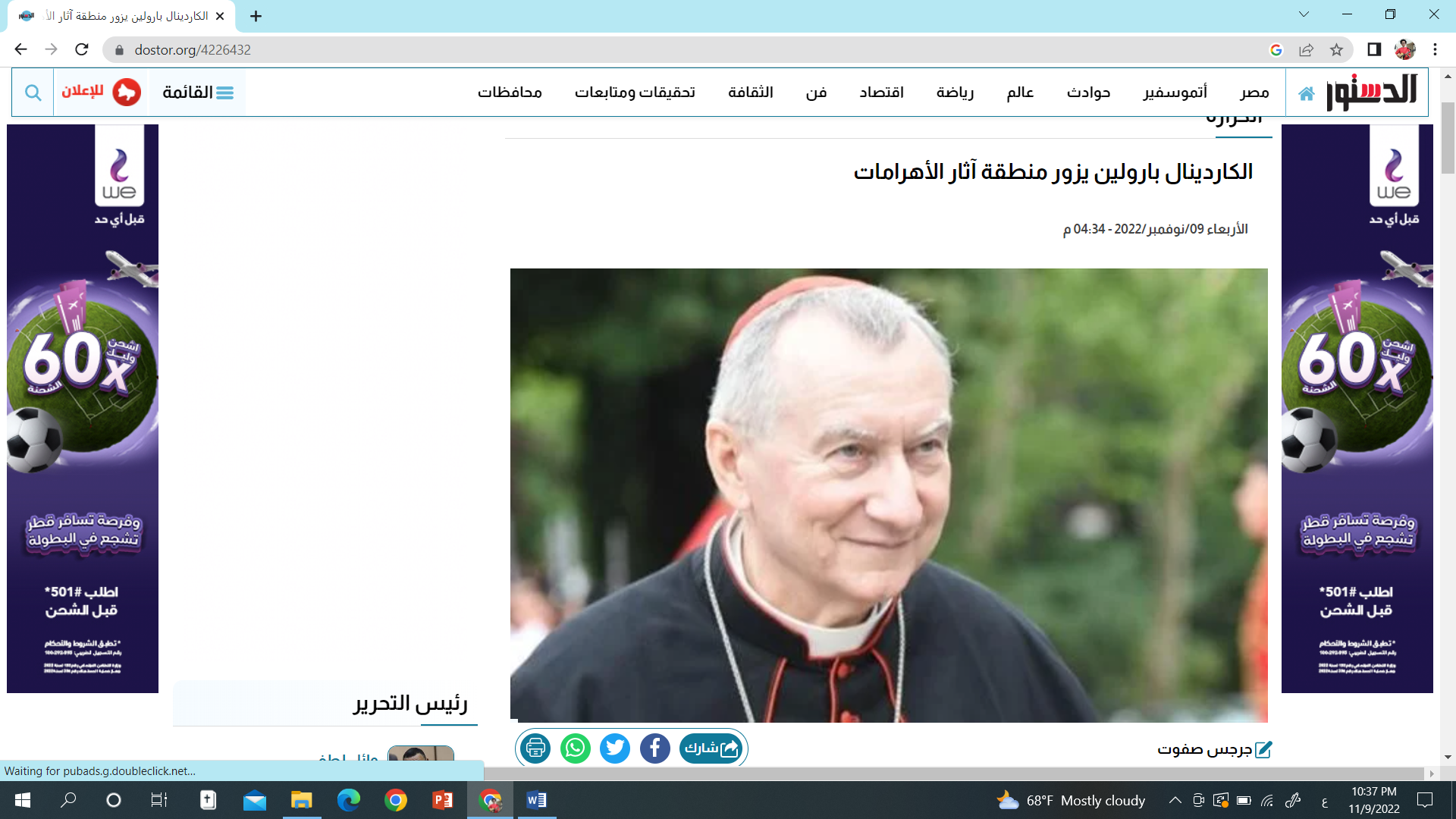Click the شارك share button
Viewport: 1456px width, 819px height.
711,748
